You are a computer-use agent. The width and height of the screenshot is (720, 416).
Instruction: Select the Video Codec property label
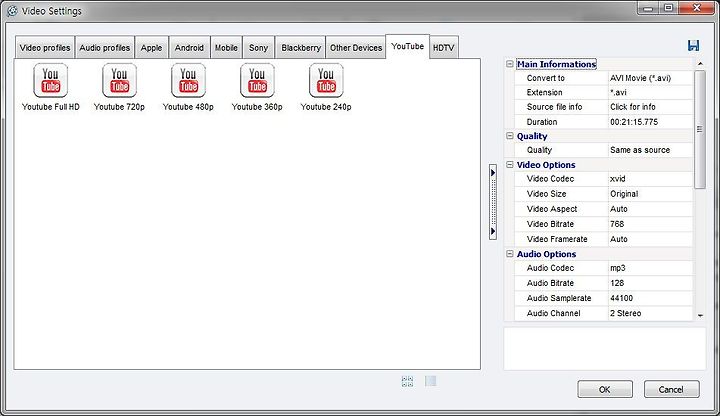(550, 179)
